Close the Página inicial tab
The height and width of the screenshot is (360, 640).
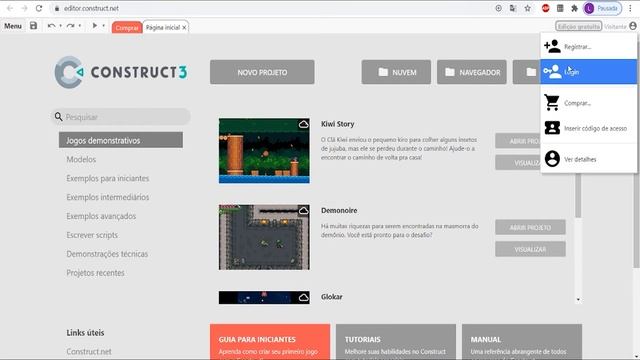184,28
